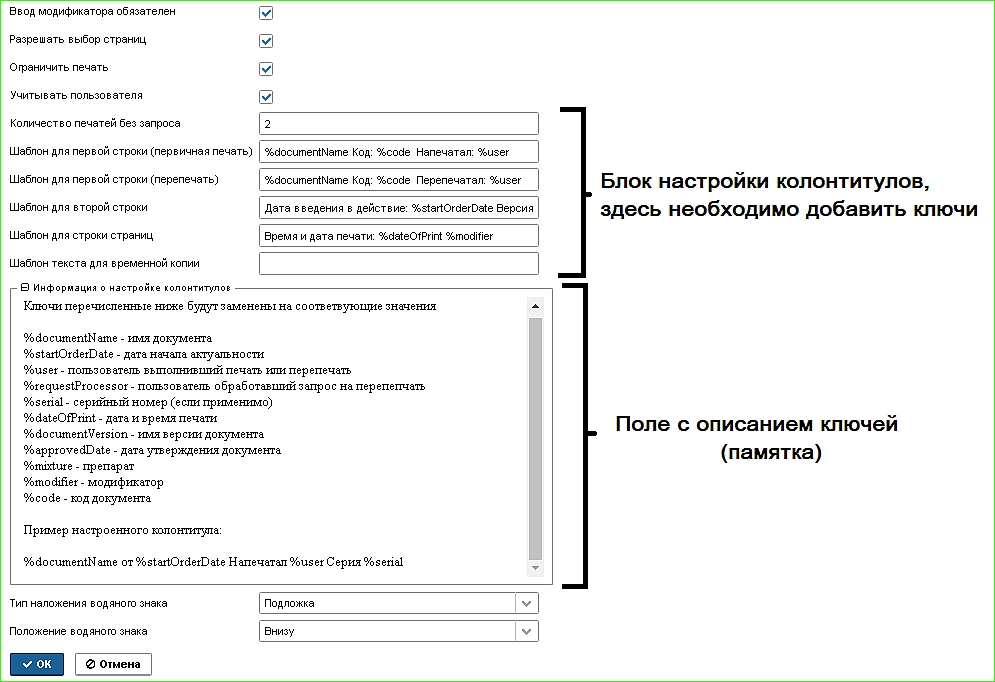The image size is (995, 682).
Task: Click "%code - код документа" line
Action: 87,498
